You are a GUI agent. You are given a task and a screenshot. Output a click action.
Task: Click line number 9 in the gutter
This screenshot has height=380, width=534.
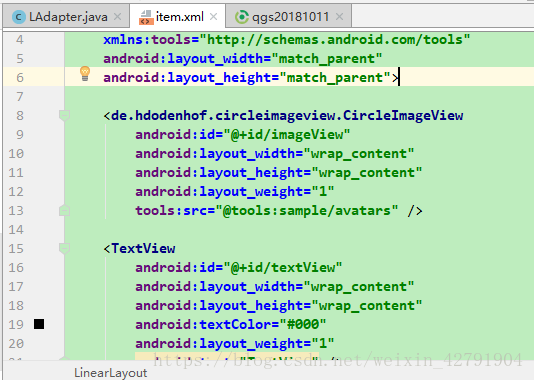click(20, 134)
